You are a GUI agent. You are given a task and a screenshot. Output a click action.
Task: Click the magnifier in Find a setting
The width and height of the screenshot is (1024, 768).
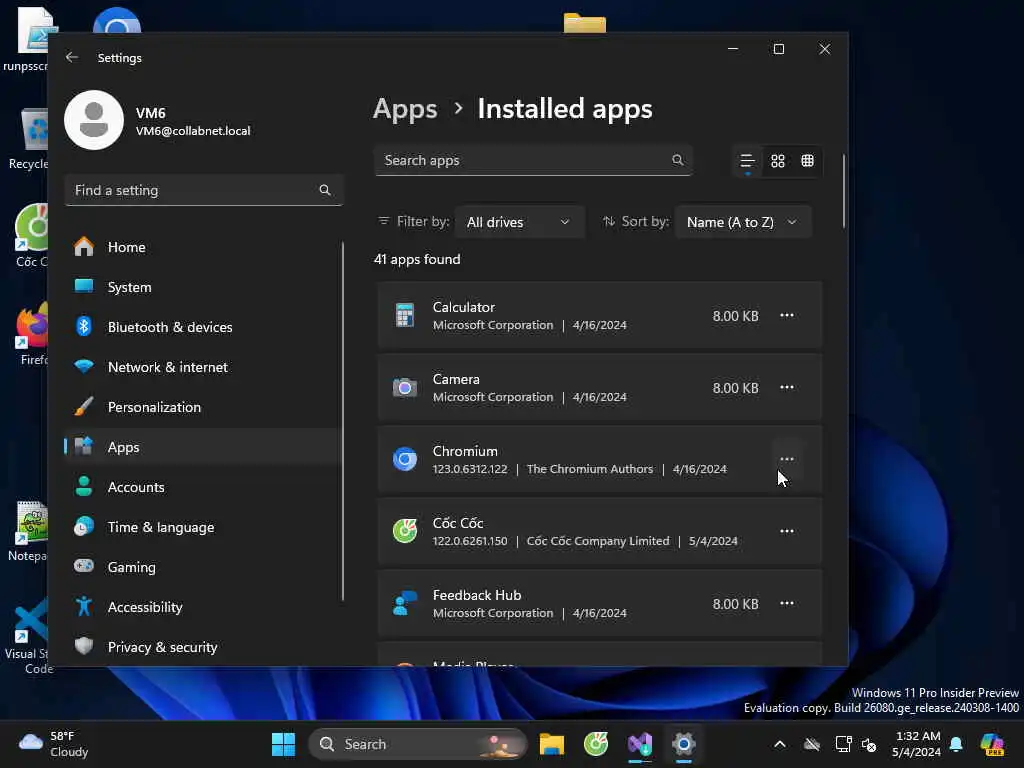[x=325, y=190]
